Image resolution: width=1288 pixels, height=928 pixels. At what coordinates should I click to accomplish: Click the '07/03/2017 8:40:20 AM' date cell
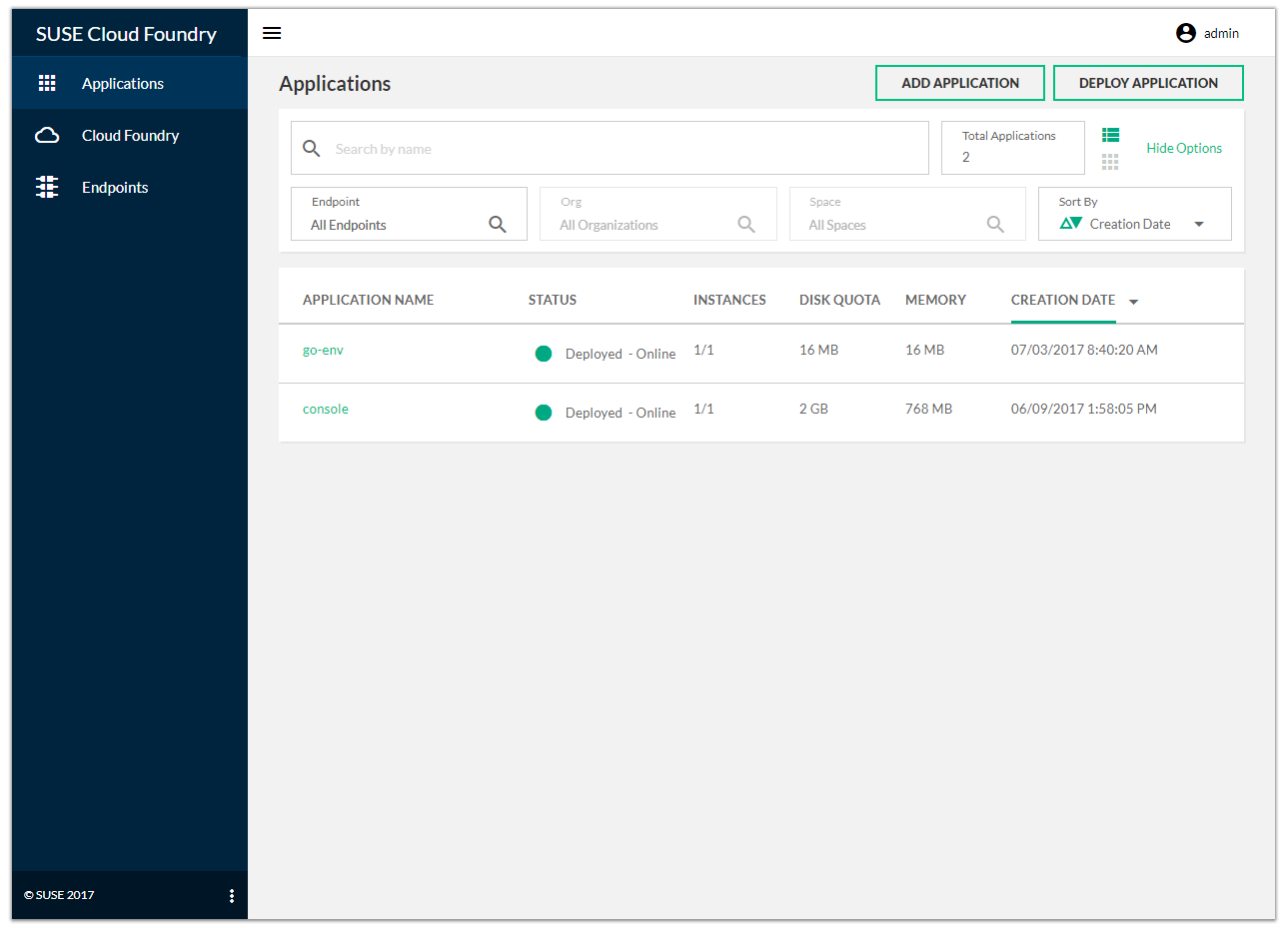(1084, 350)
